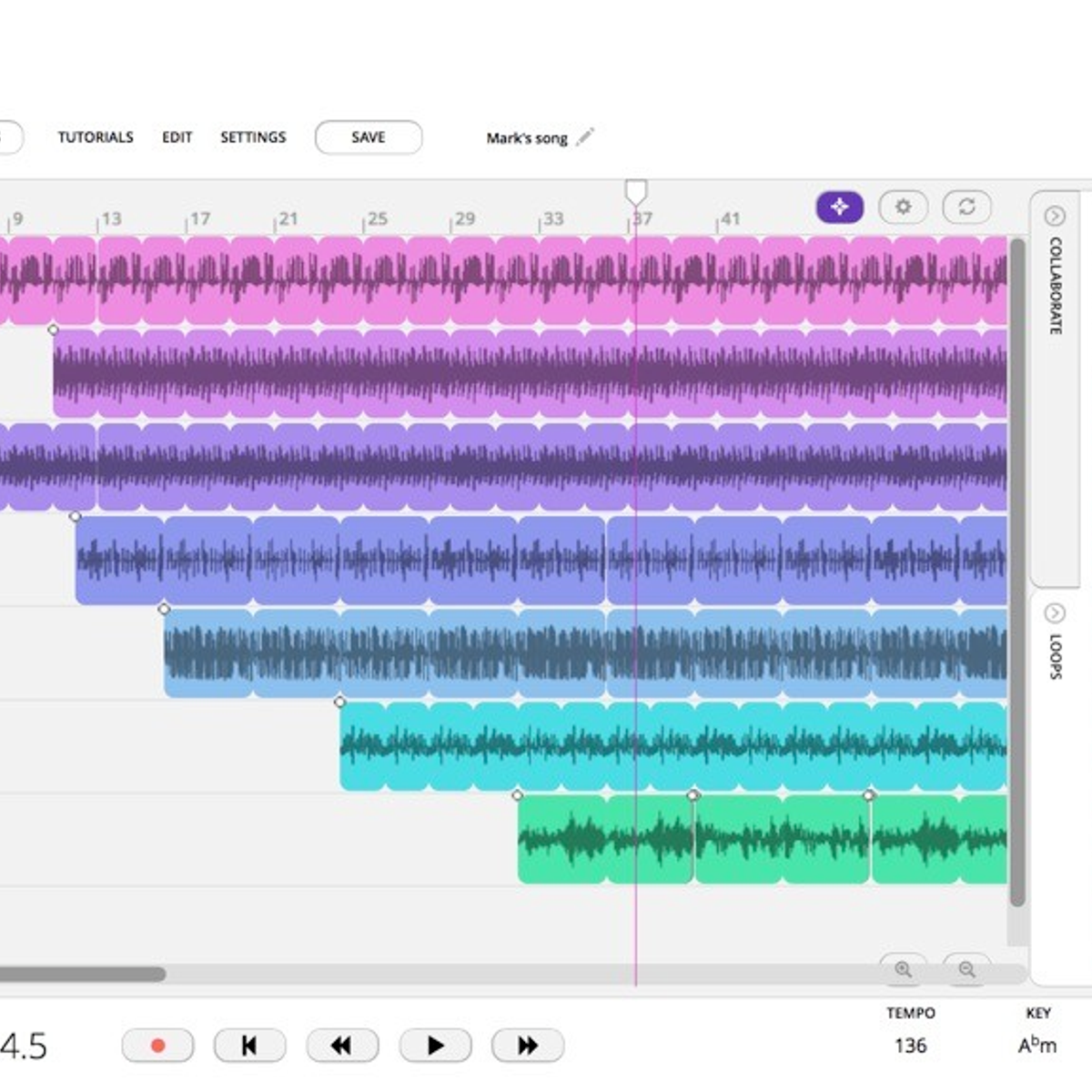Viewport: 1092px width, 1092px height.
Task: Skip back to the song start
Action: (250, 1046)
